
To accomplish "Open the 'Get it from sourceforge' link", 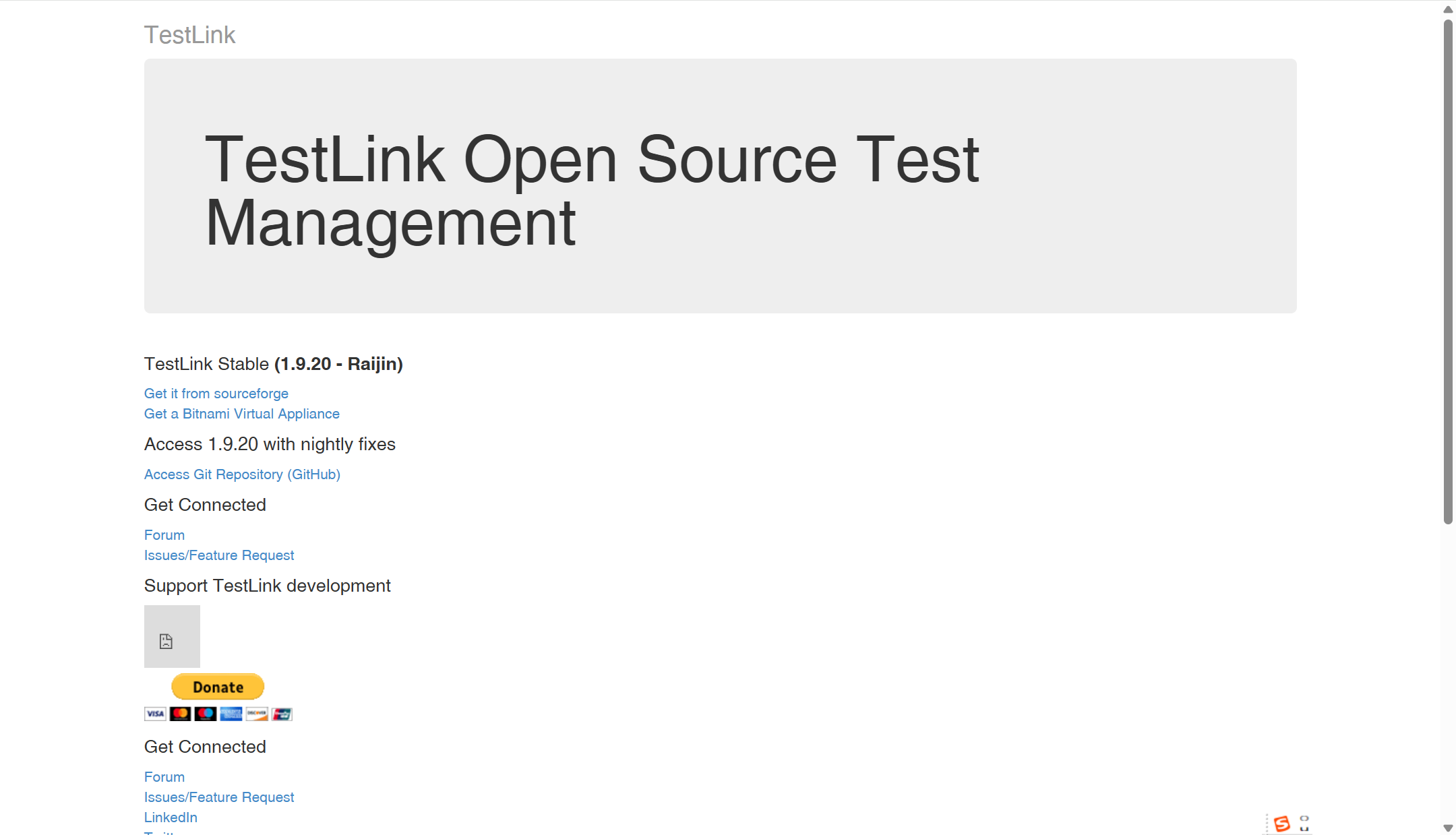I will point(216,394).
